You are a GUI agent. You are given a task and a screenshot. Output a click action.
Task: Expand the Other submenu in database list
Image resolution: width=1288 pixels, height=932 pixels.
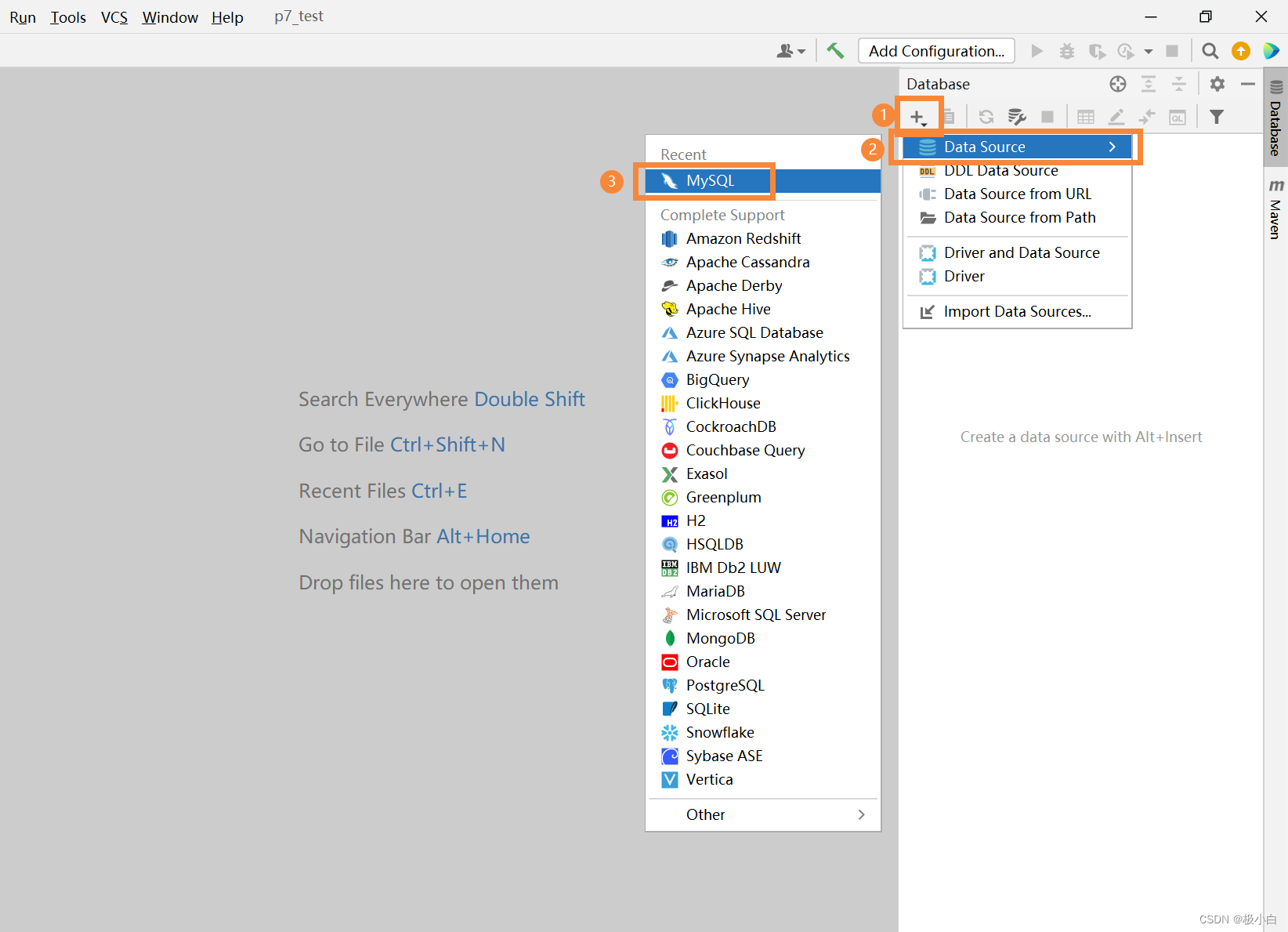click(763, 814)
